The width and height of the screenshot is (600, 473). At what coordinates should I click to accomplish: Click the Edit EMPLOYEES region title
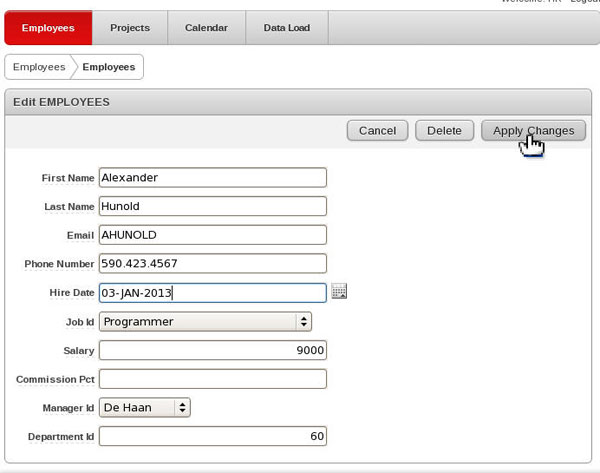(x=61, y=102)
